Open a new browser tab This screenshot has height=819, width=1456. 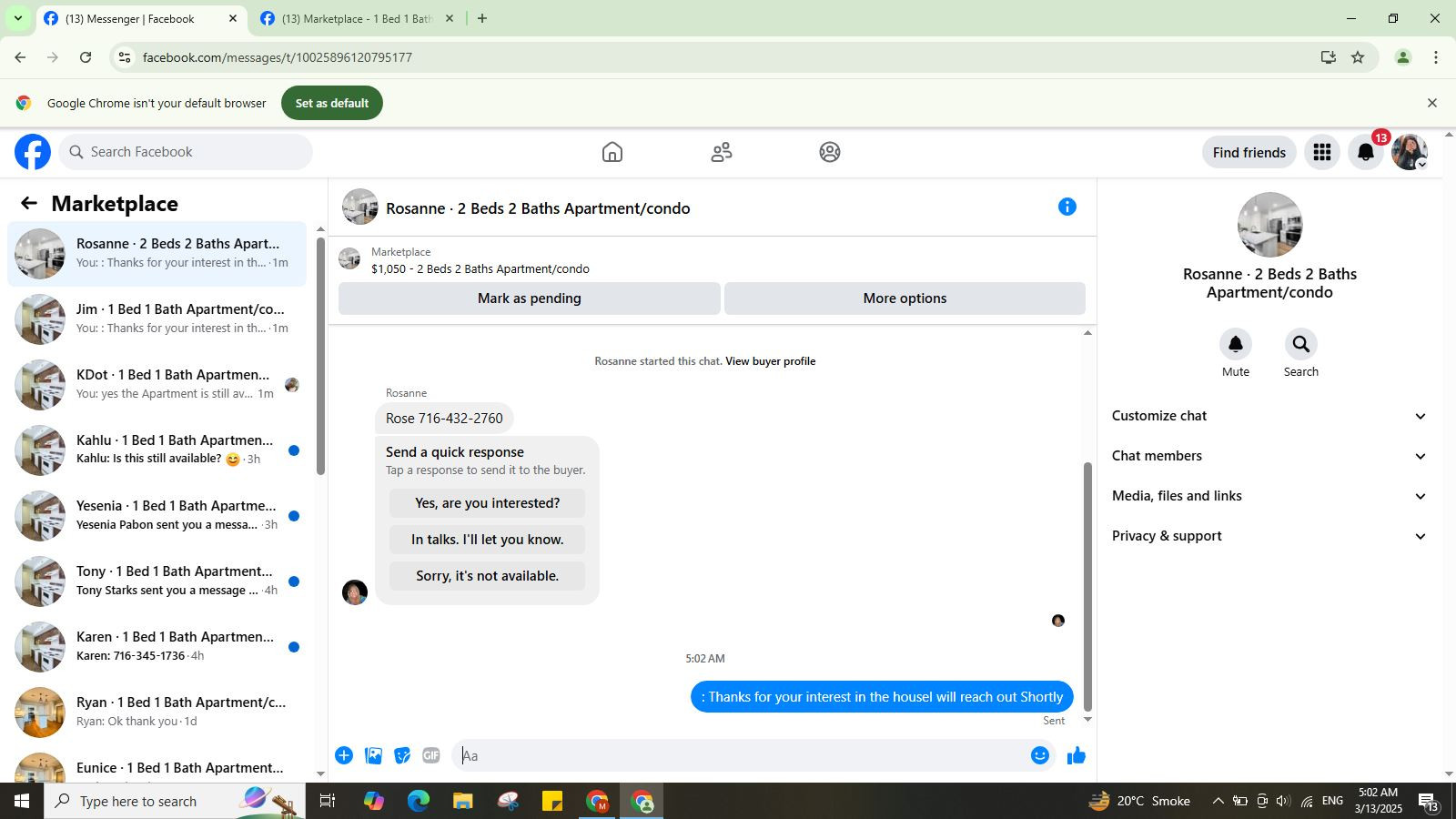[482, 18]
